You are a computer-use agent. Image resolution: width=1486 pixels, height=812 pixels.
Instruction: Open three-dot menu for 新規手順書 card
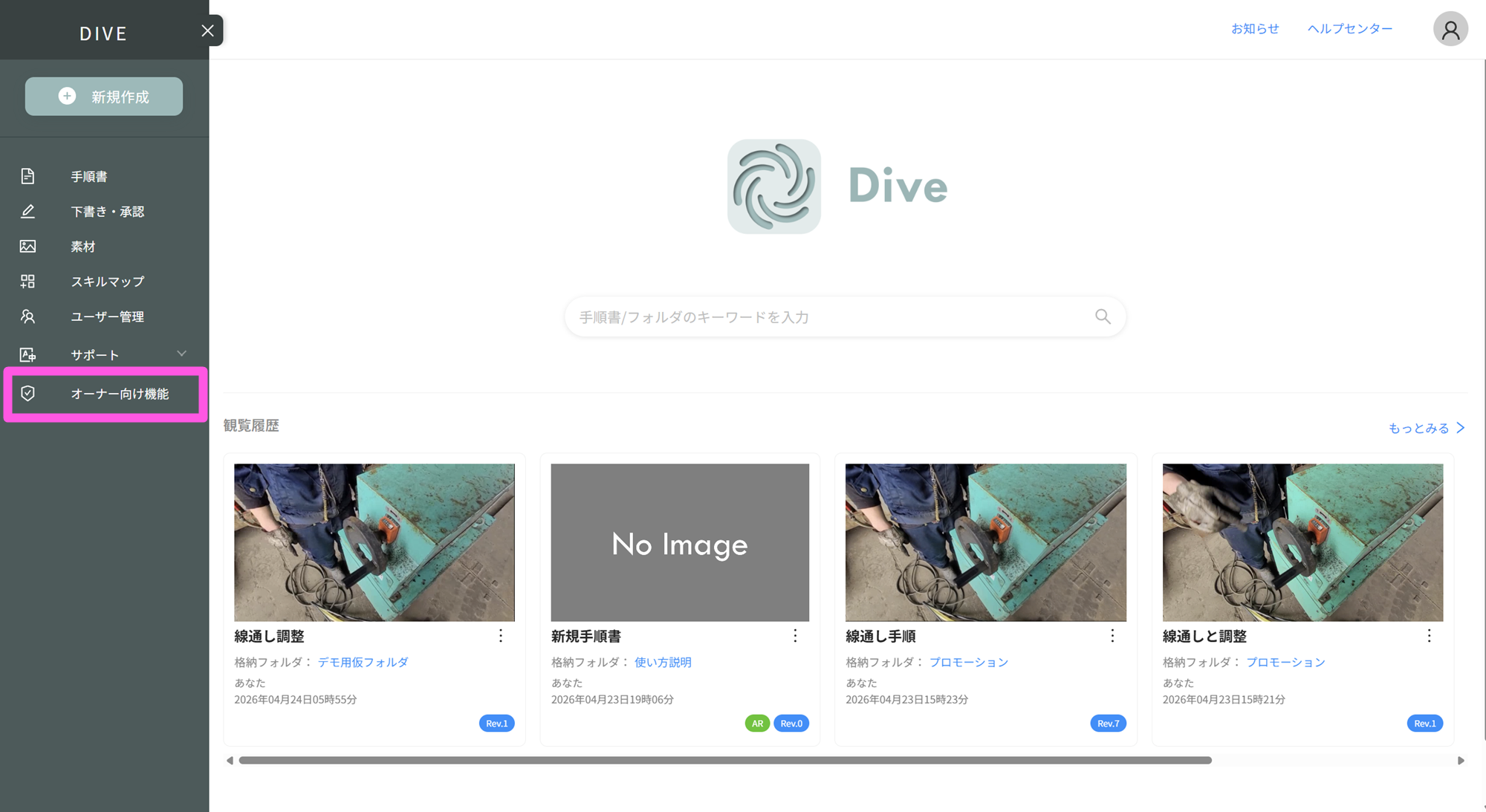(x=795, y=636)
